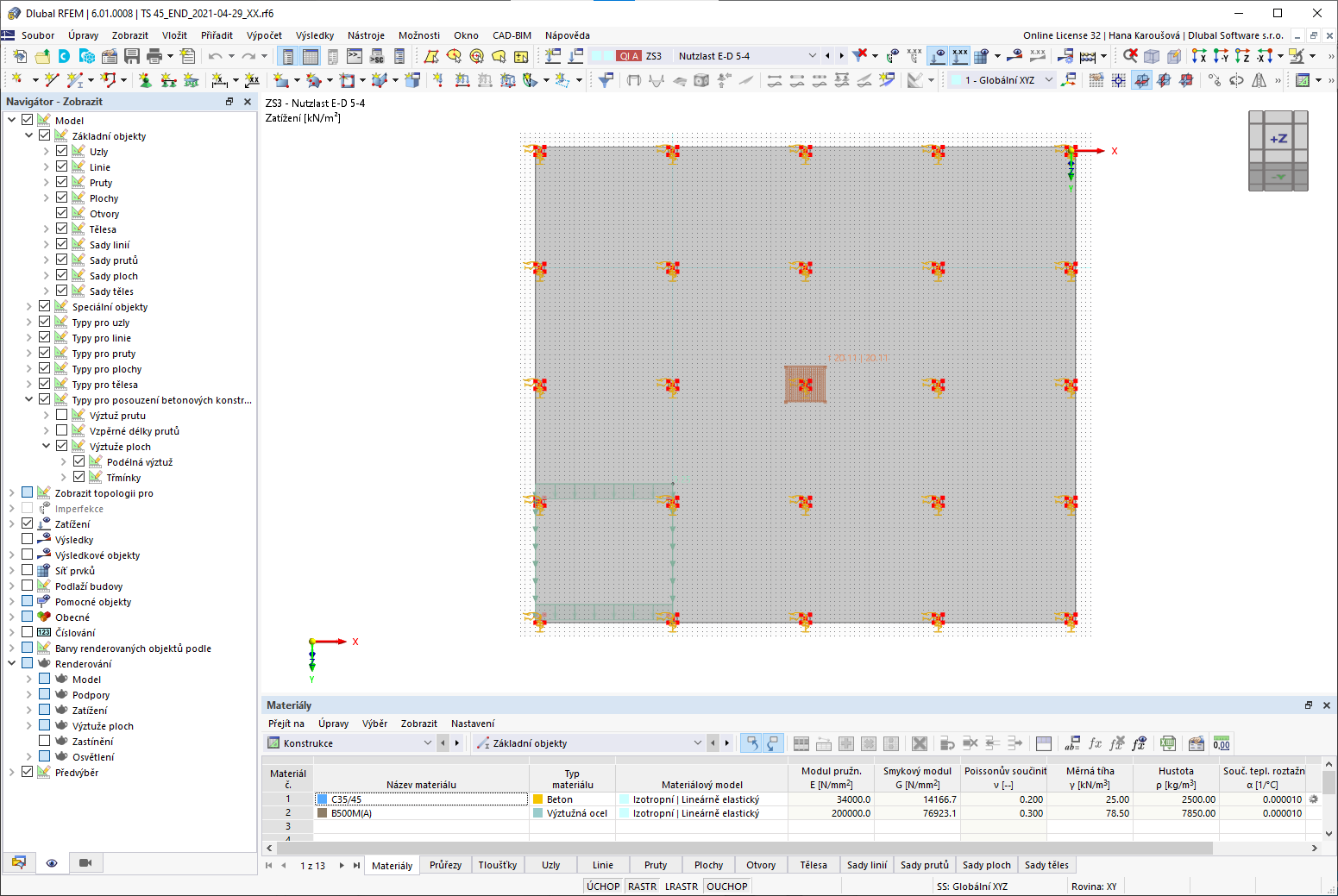
Task: Click the cancel zoom magnifier icon
Action: point(1130,56)
